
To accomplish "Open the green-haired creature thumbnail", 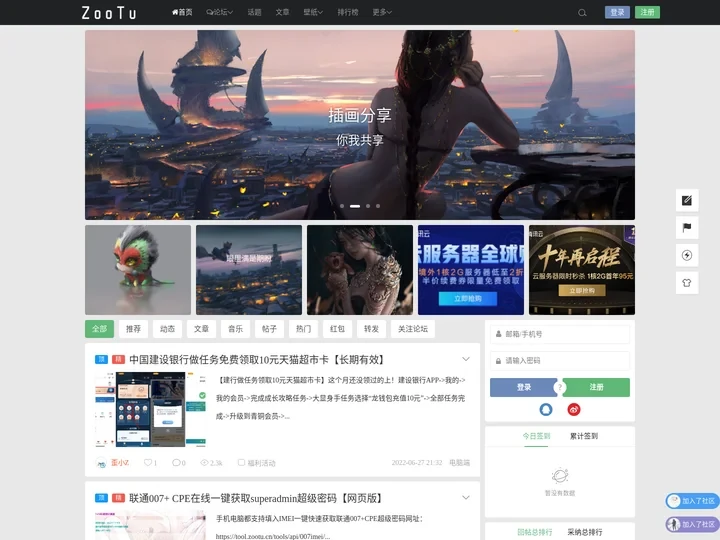I will tap(138, 270).
